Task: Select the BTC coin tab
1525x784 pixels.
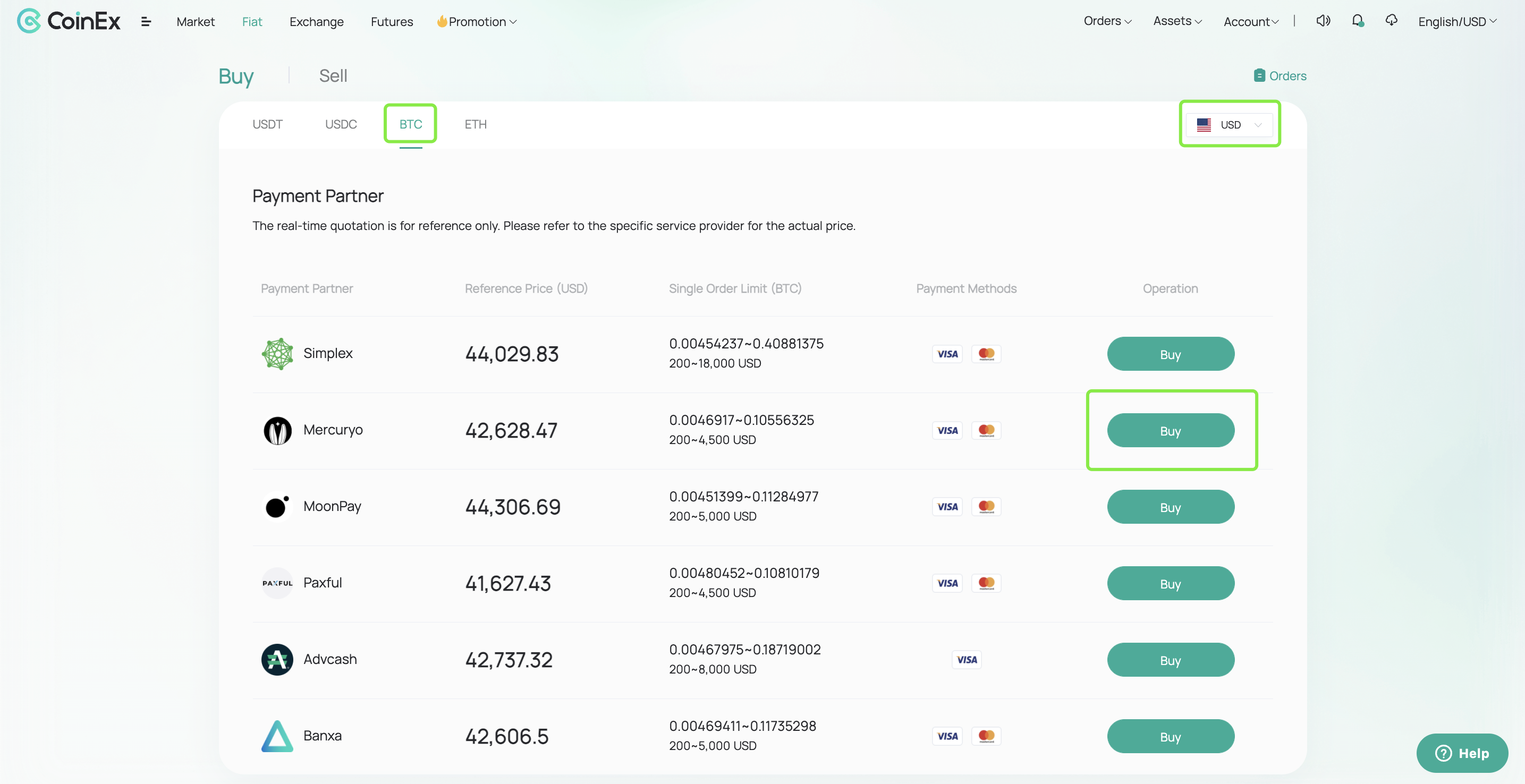Action: [x=410, y=124]
